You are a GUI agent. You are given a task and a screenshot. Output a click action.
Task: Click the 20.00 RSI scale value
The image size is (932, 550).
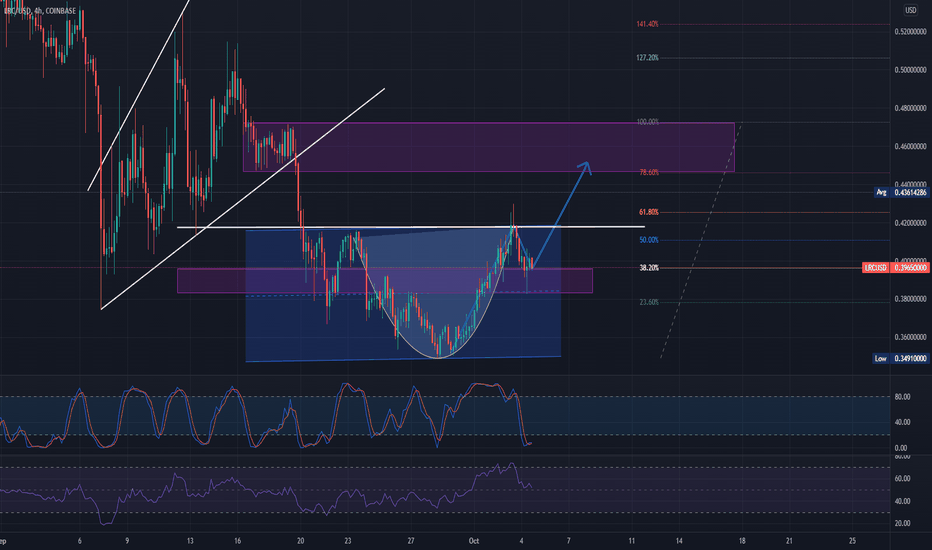tap(902, 523)
